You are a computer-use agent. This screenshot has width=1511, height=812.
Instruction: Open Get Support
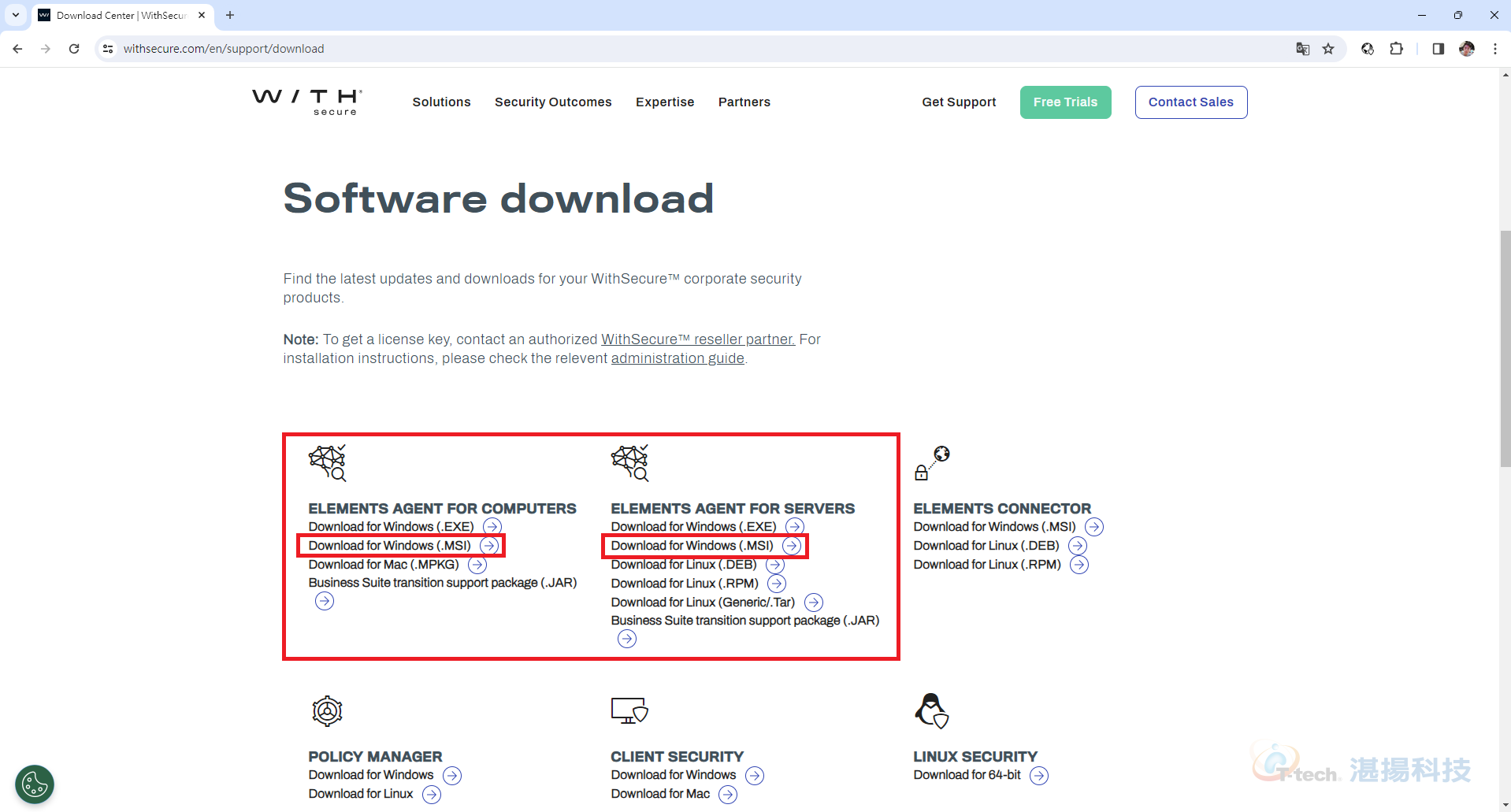(x=959, y=102)
